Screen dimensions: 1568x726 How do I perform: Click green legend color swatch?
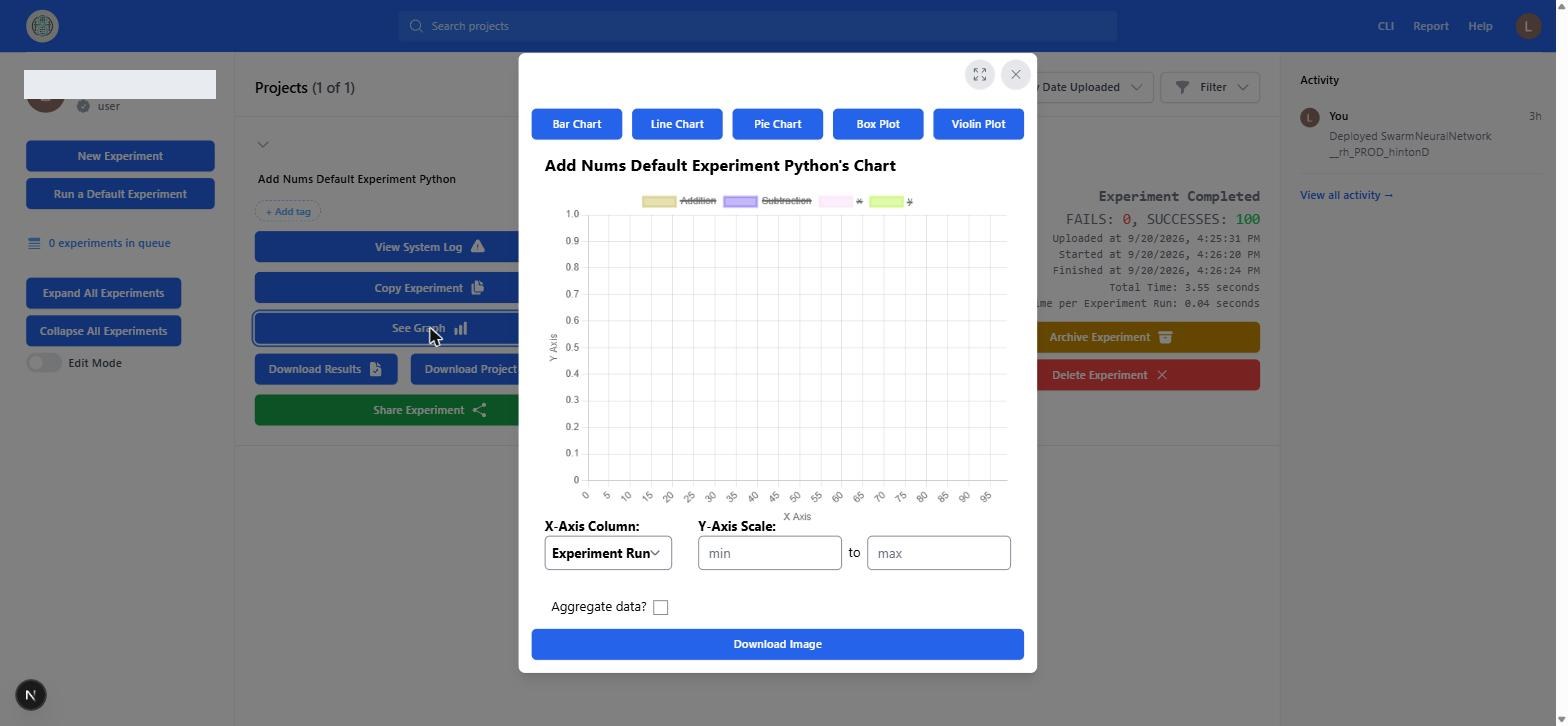tap(886, 201)
